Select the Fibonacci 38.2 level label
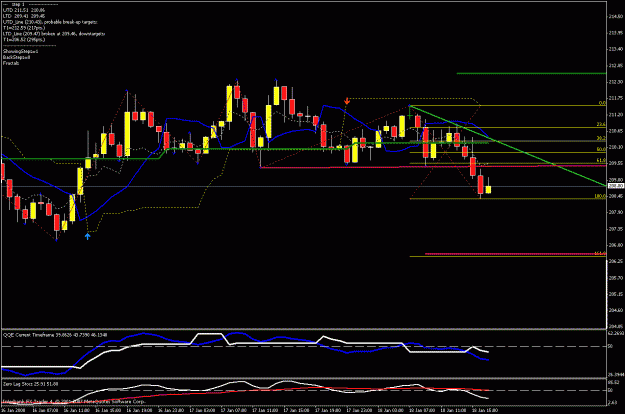Viewport: 625px width, 414px height. coord(601,138)
